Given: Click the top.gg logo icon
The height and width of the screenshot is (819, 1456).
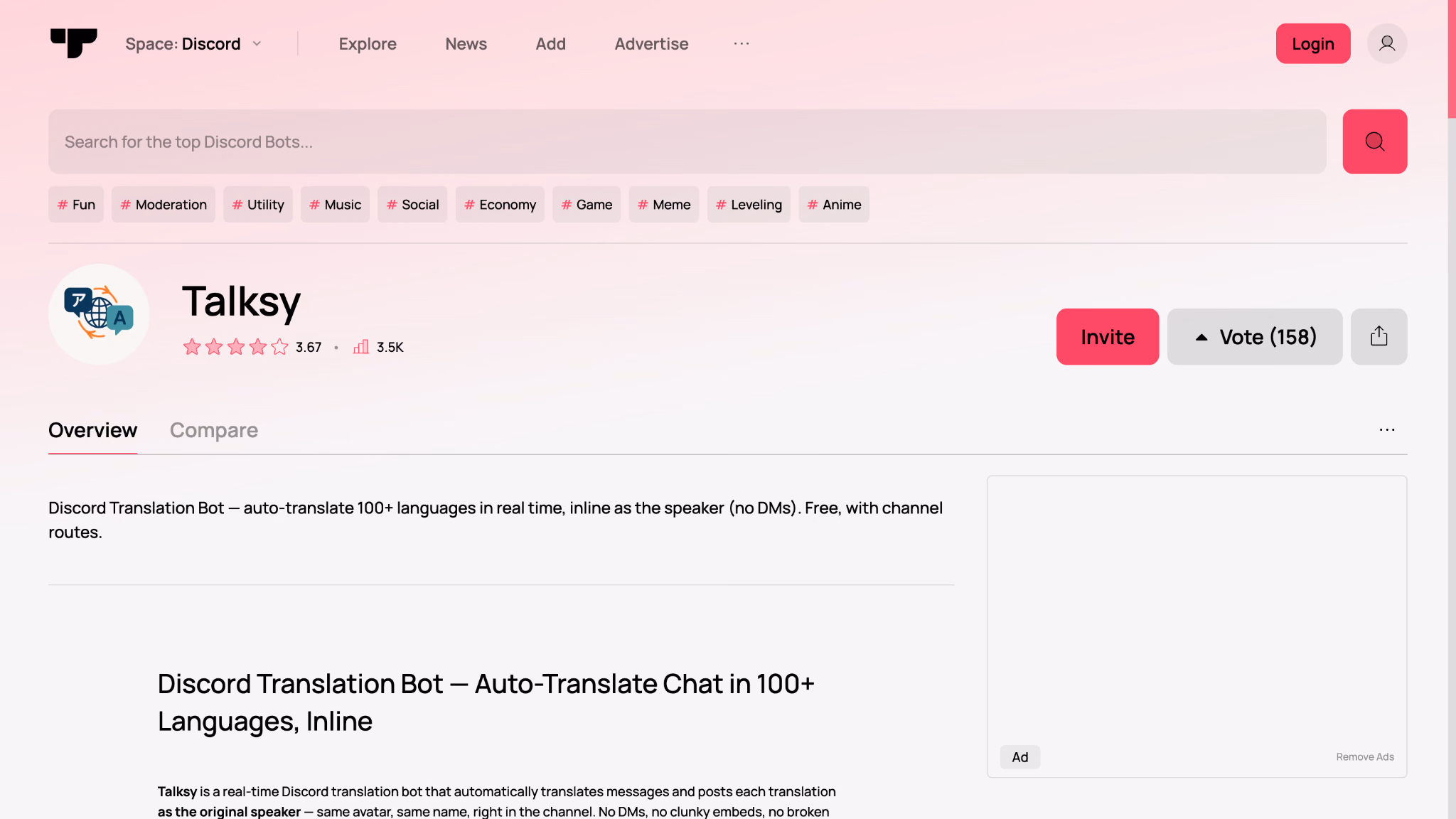Looking at the screenshot, I should 74,43.
